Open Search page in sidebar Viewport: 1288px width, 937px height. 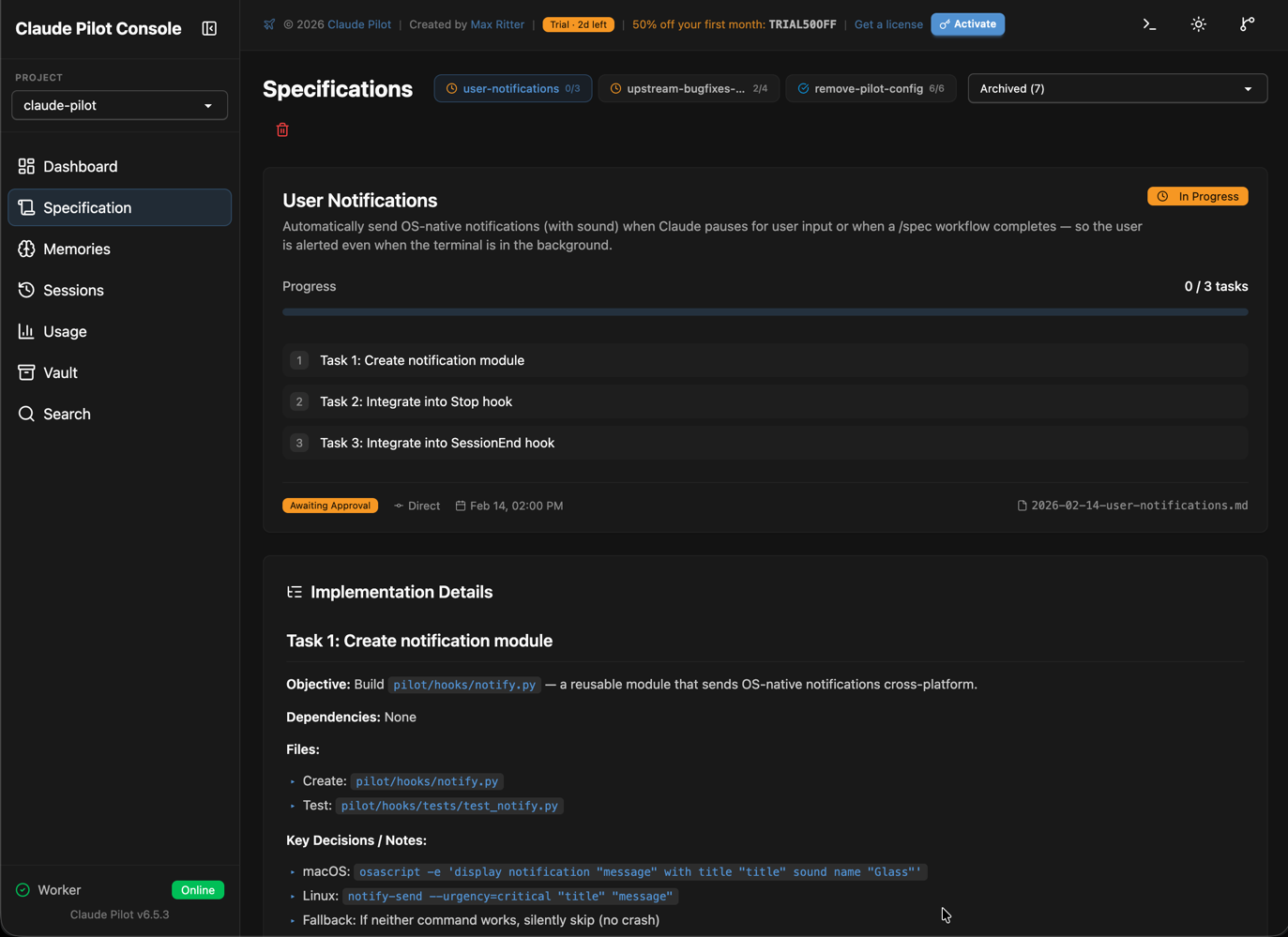pyautogui.click(x=119, y=414)
